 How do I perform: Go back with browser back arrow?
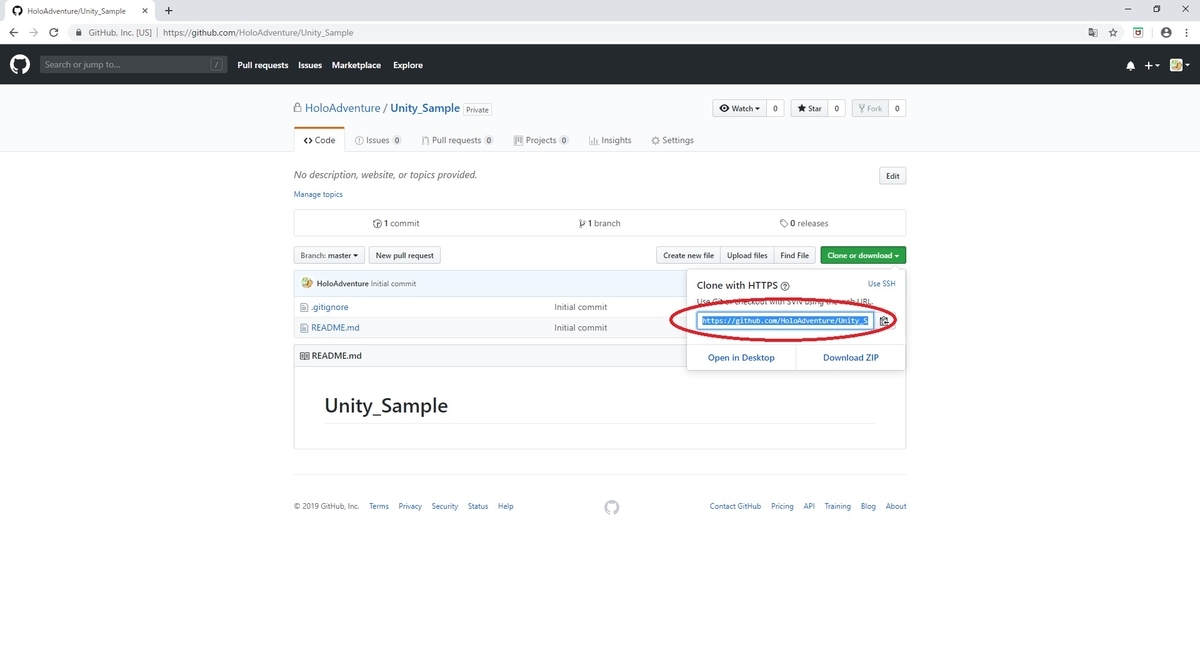[13, 32]
